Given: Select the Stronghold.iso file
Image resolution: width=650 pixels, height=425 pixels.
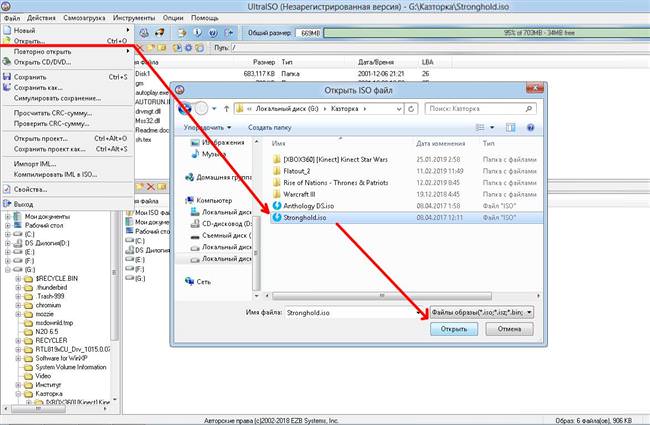Looking at the screenshot, I should 406,217.
